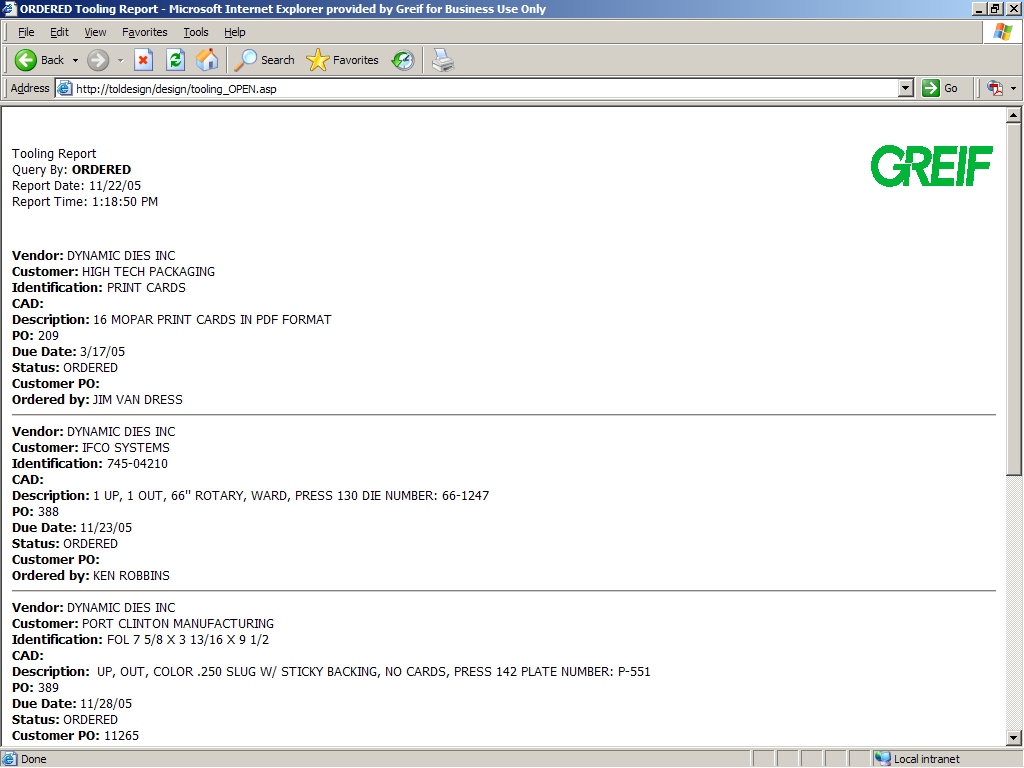
Task: Click customer 'IFCO SYSTEMS' text
Action: pyautogui.click(x=125, y=447)
